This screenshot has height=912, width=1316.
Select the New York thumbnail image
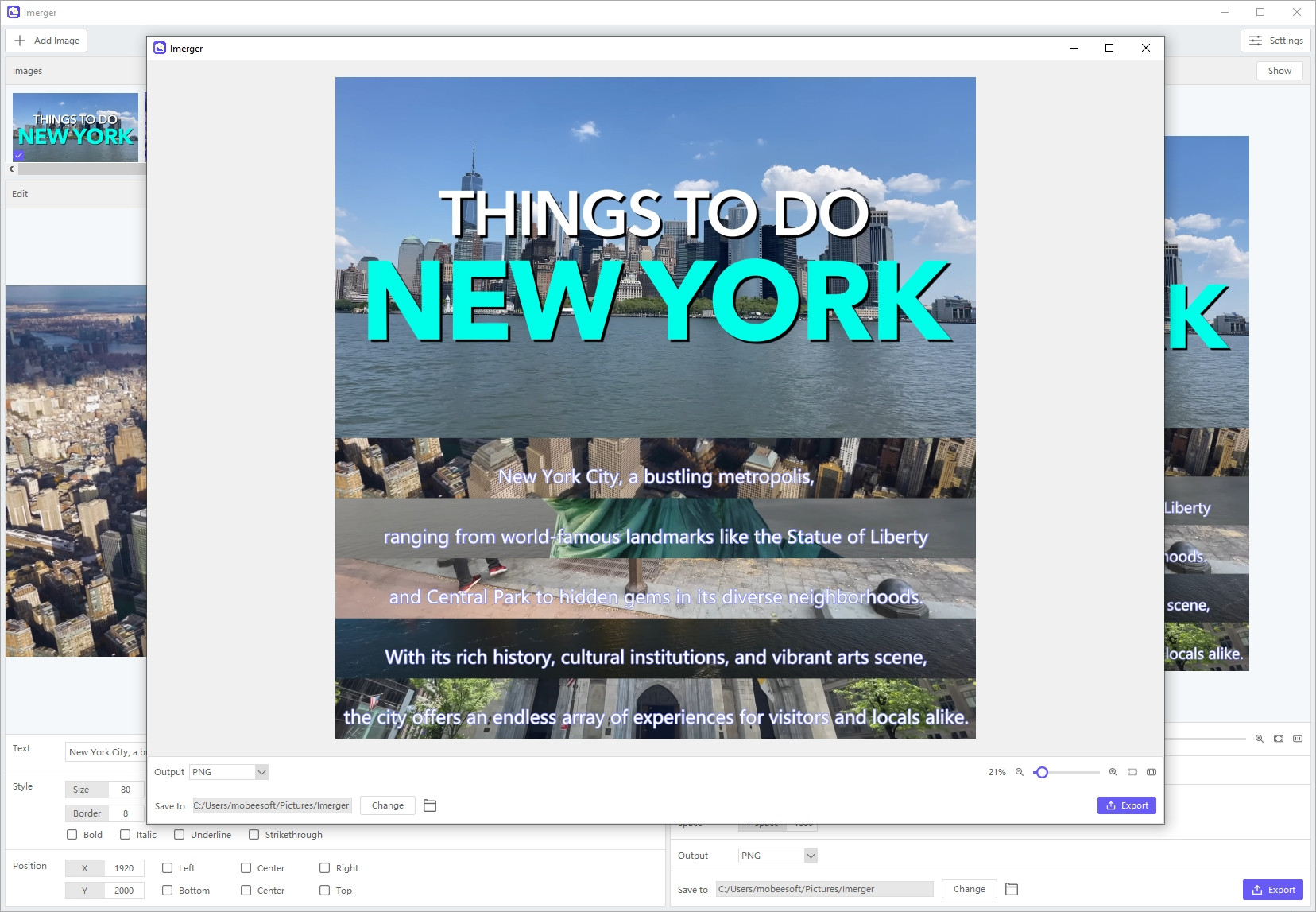[x=75, y=127]
